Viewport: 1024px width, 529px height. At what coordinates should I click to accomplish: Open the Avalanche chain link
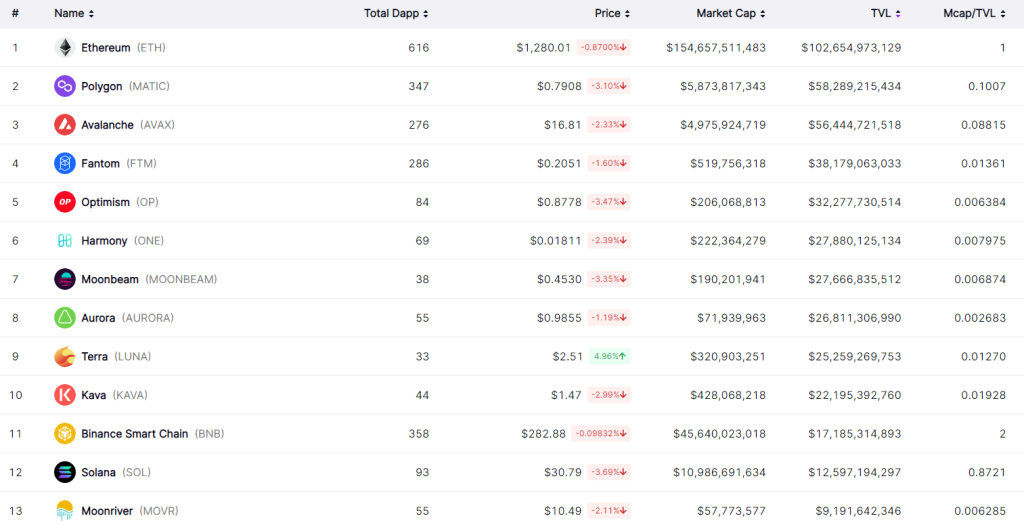107,125
